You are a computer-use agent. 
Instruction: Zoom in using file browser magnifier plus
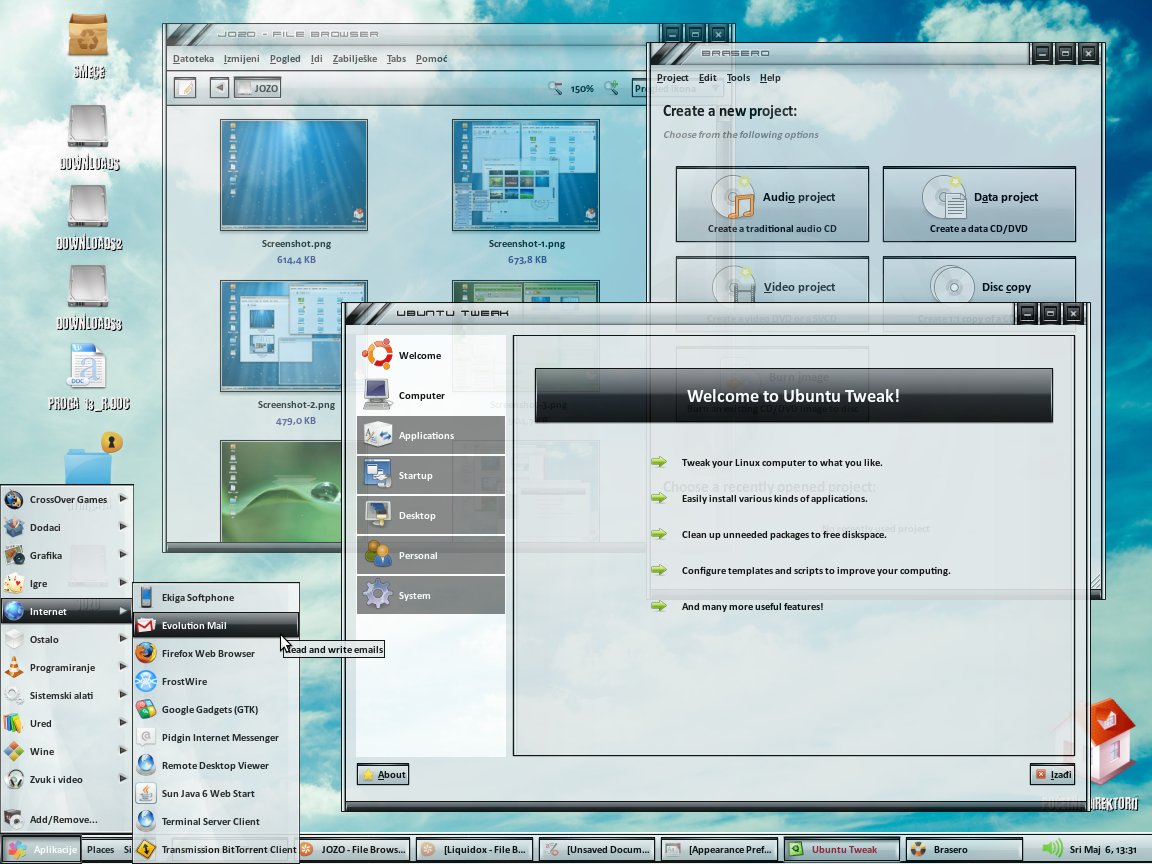611,88
